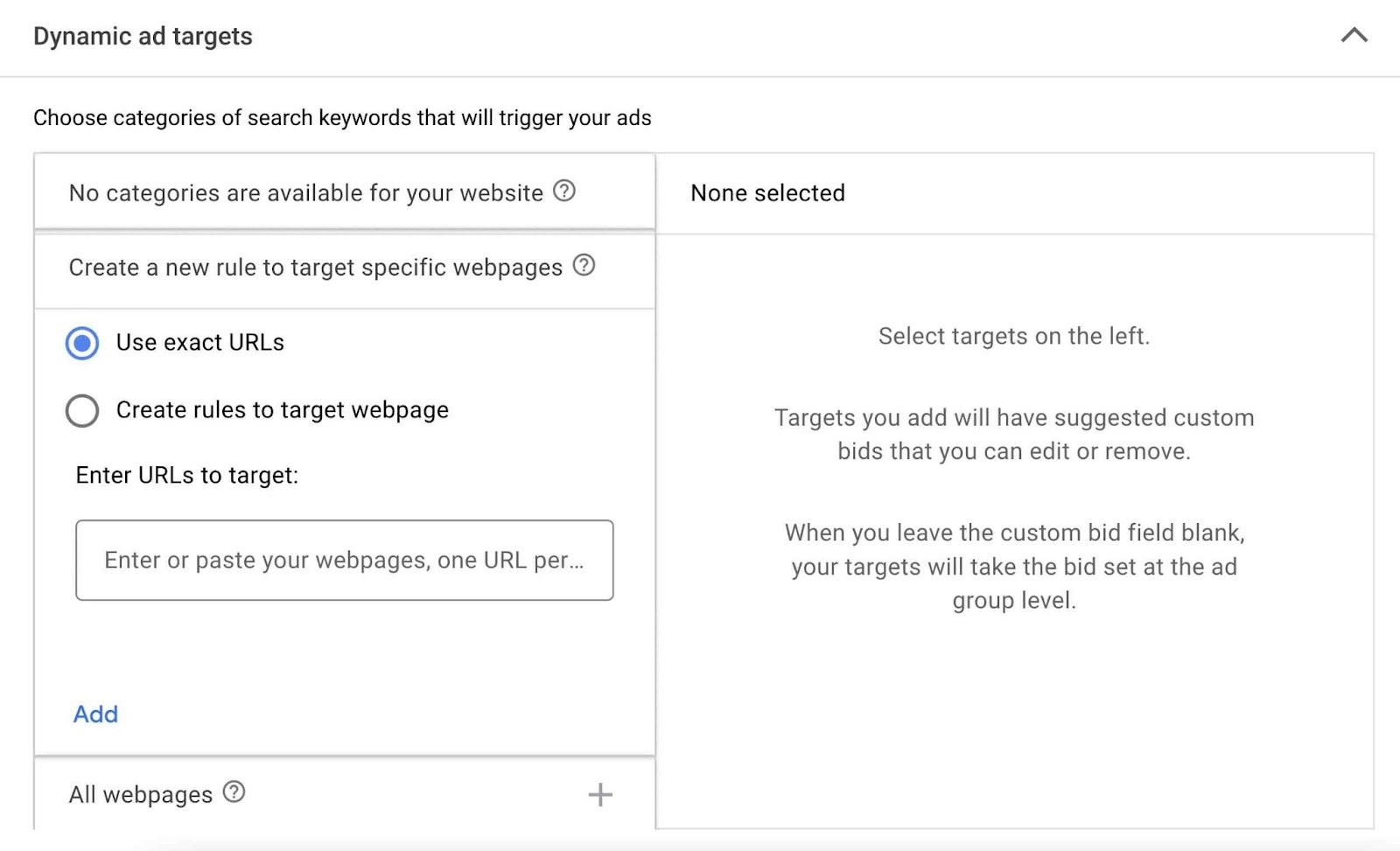Click the blue Add link
Image resolution: width=1400 pixels, height=851 pixels.
coord(95,715)
